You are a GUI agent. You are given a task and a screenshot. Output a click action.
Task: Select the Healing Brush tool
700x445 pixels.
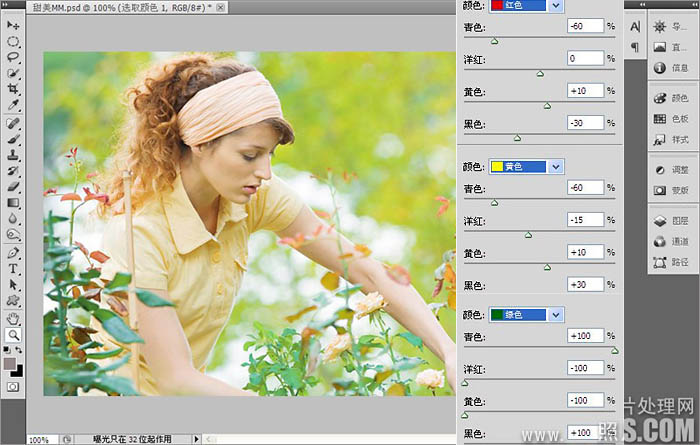coord(13,123)
